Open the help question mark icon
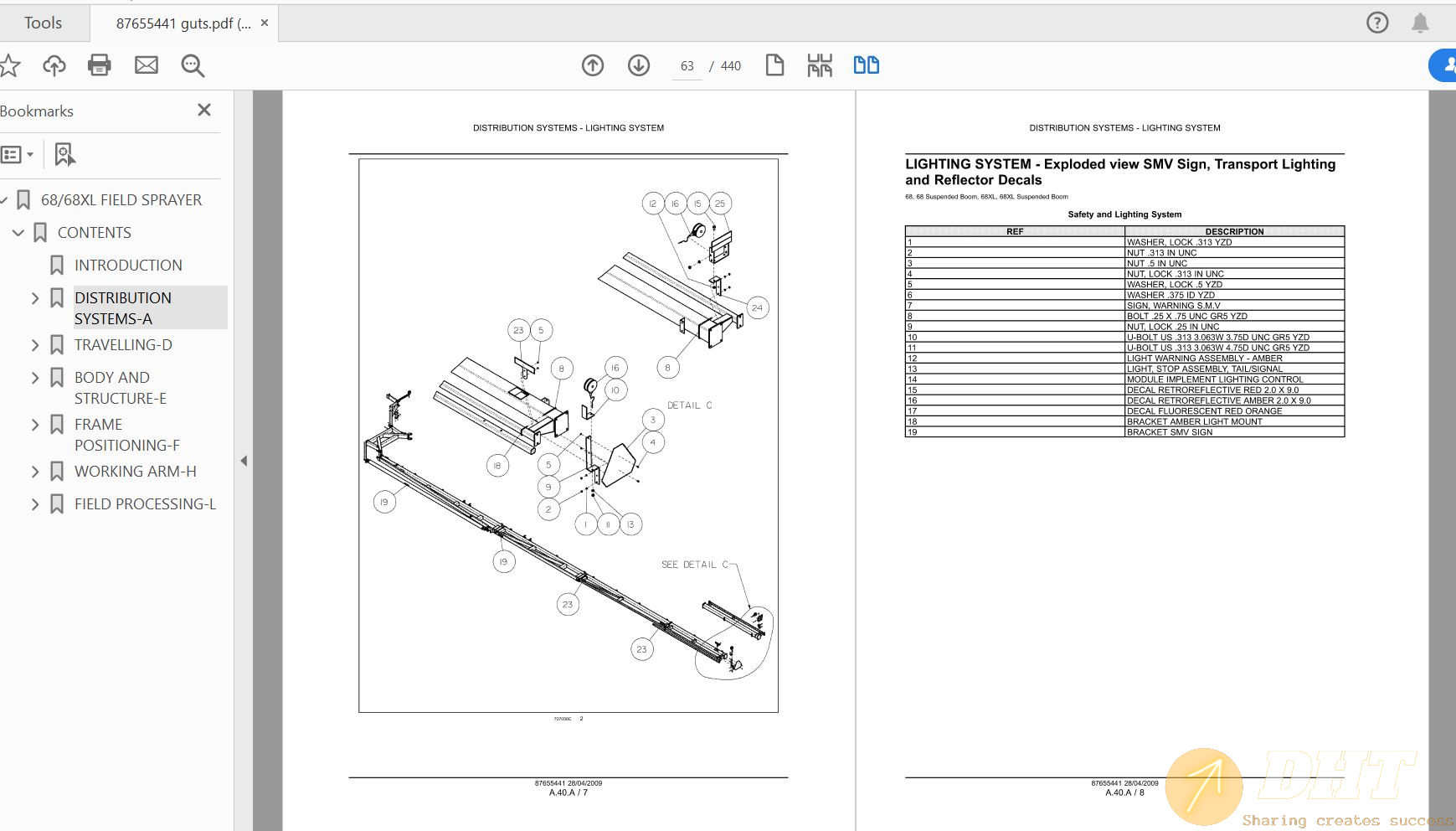 click(1377, 23)
